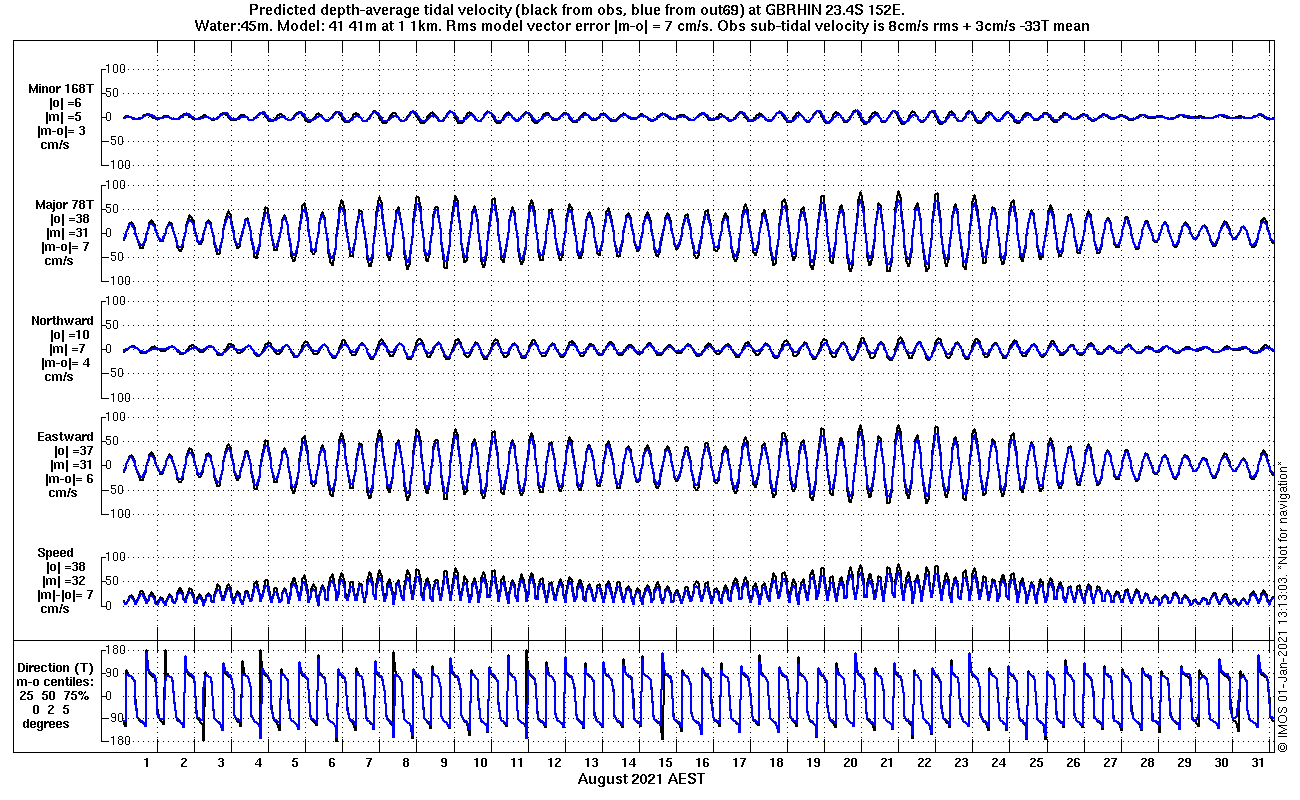Click day '11' on the date axis
Image resolution: width=1300 pixels, height=800 pixels.
coord(517,763)
